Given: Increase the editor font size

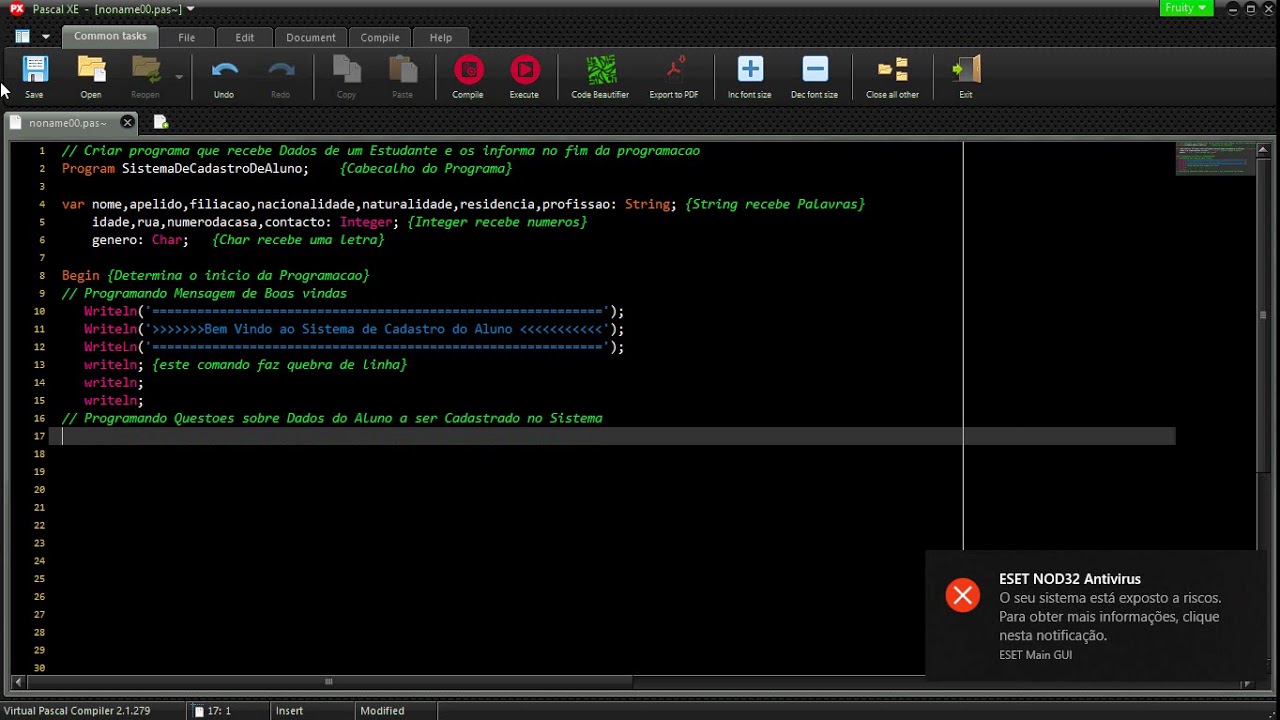Looking at the screenshot, I should click(750, 77).
